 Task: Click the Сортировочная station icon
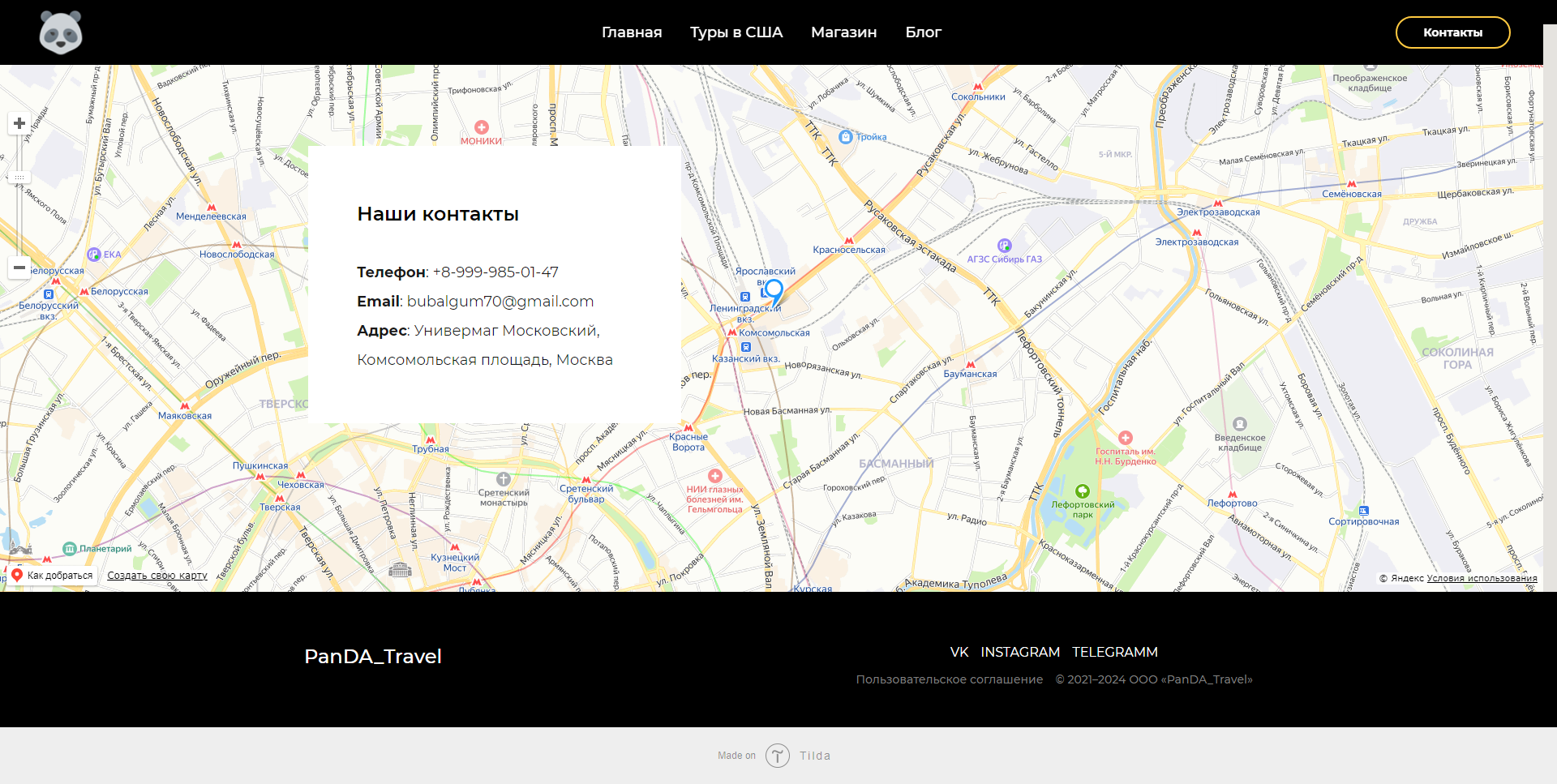(x=1364, y=511)
